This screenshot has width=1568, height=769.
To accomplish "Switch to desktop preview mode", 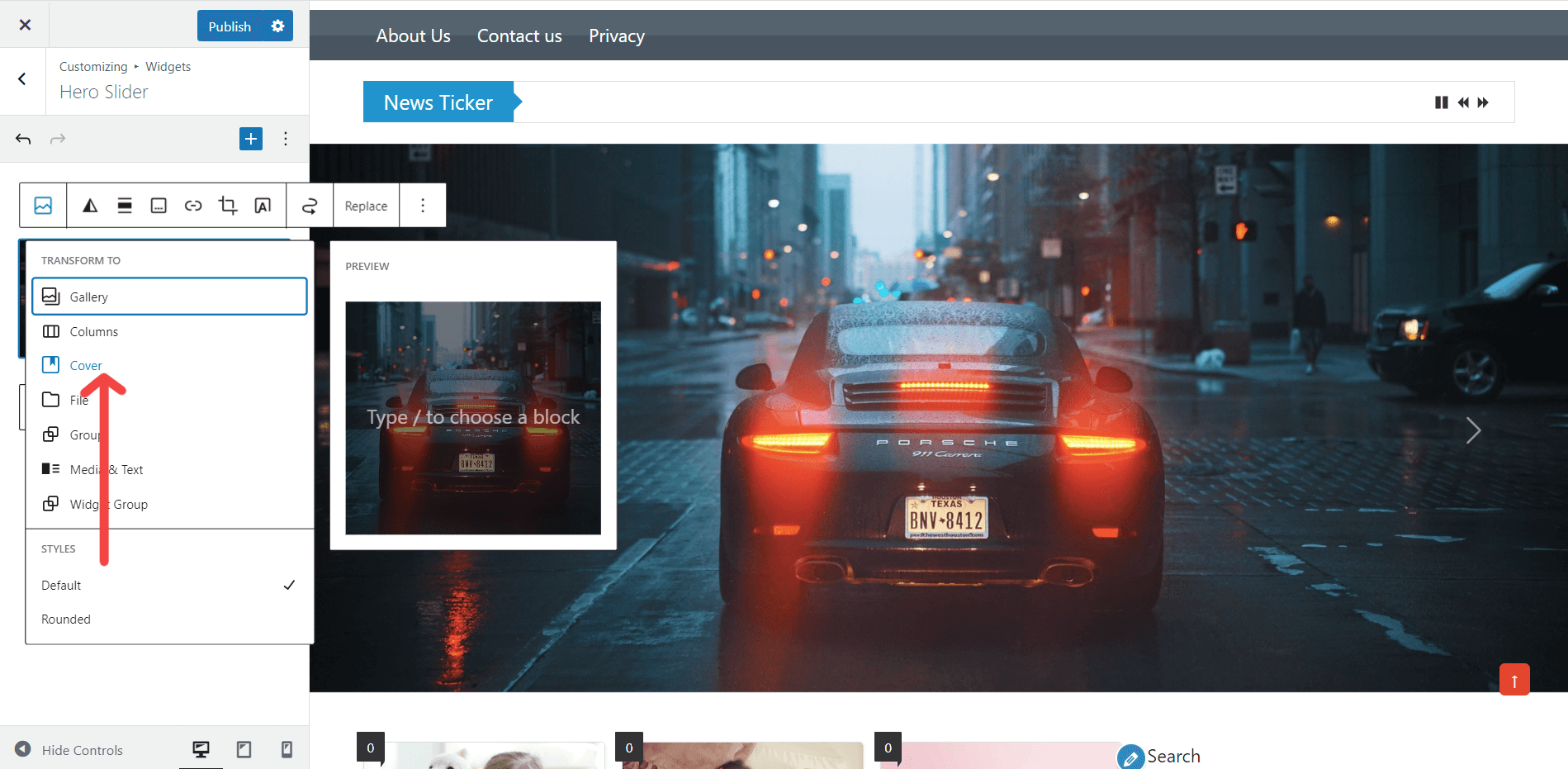I will [201, 749].
